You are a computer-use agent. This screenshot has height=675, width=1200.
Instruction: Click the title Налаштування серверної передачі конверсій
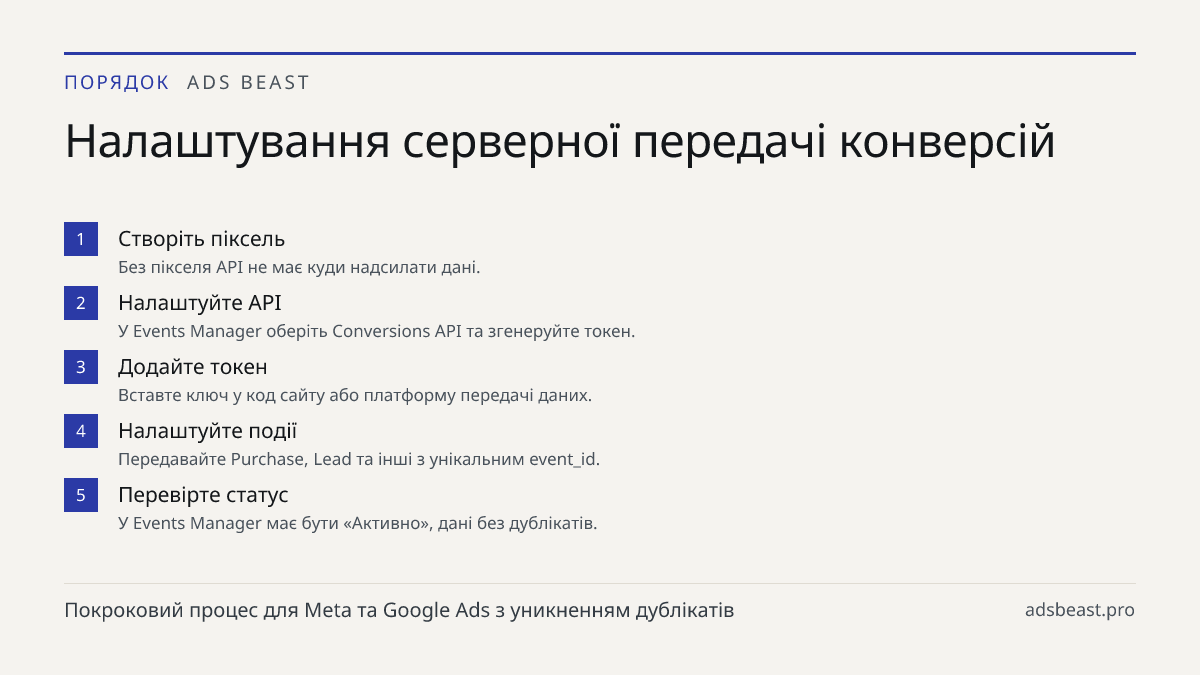[x=560, y=142]
